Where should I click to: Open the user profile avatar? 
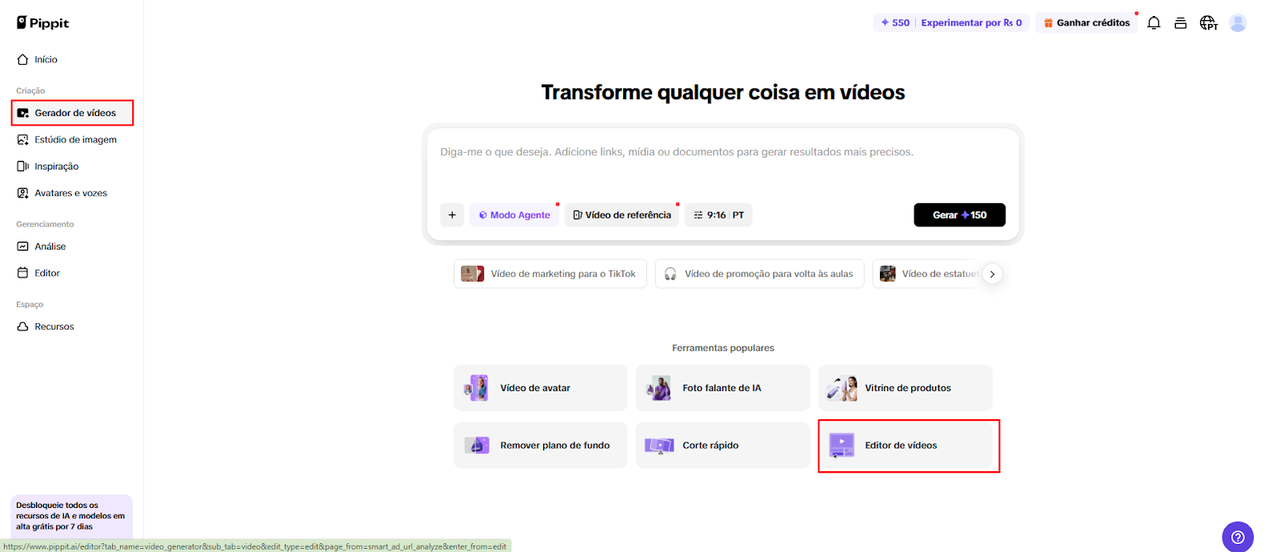(1238, 23)
